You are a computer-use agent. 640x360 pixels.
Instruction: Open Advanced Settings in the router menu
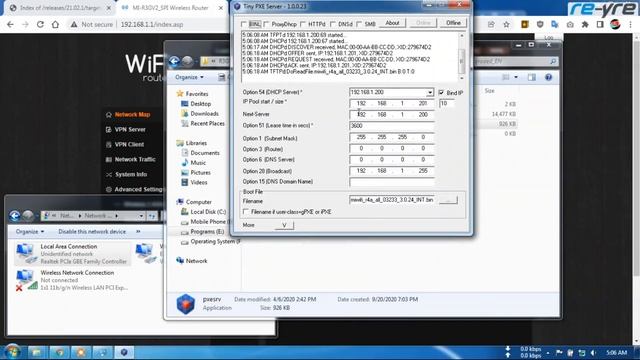tap(138, 189)
